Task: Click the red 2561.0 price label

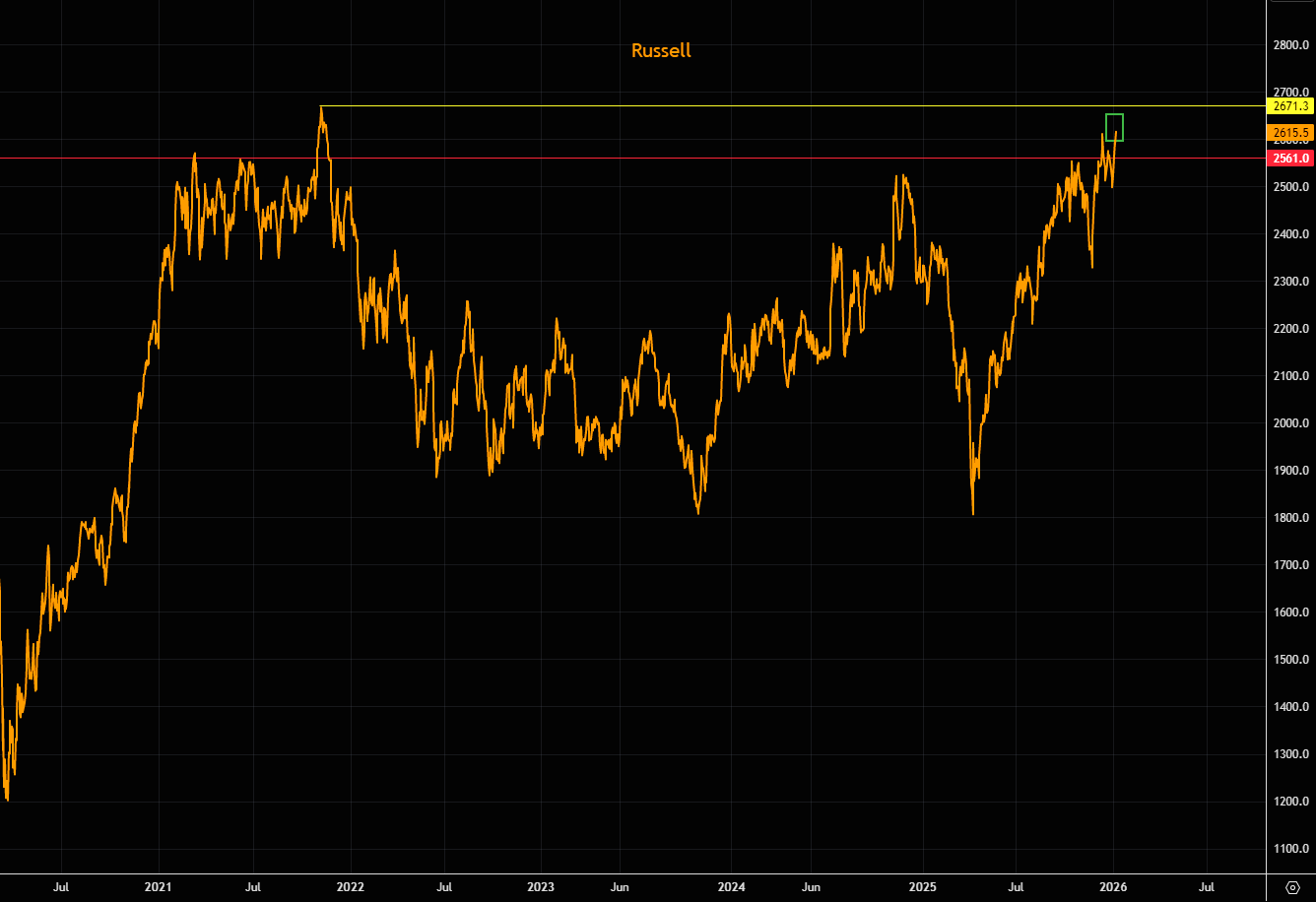Action: pyautogui.click(x=1290, y=158)
